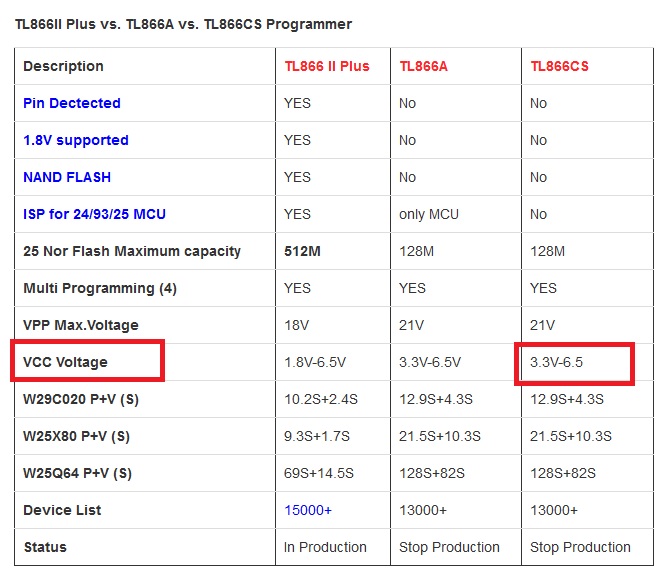Select the W25Q64 P+V (S) row label
Viewport: 666px width, 573px height.
(77, 473)
